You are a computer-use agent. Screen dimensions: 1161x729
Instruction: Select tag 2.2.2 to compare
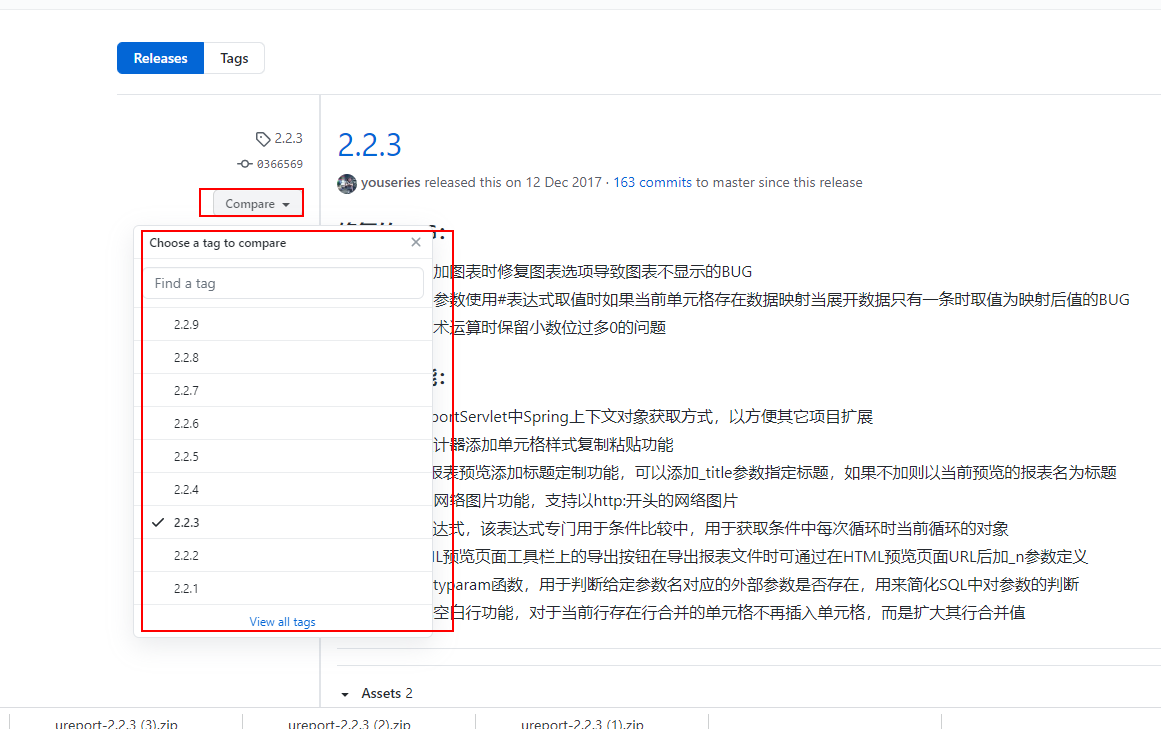point(283,555)
